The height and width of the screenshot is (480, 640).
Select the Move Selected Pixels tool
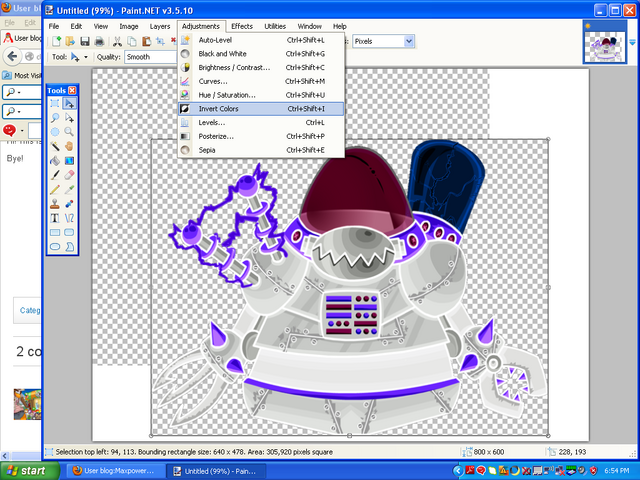[69, 104]
